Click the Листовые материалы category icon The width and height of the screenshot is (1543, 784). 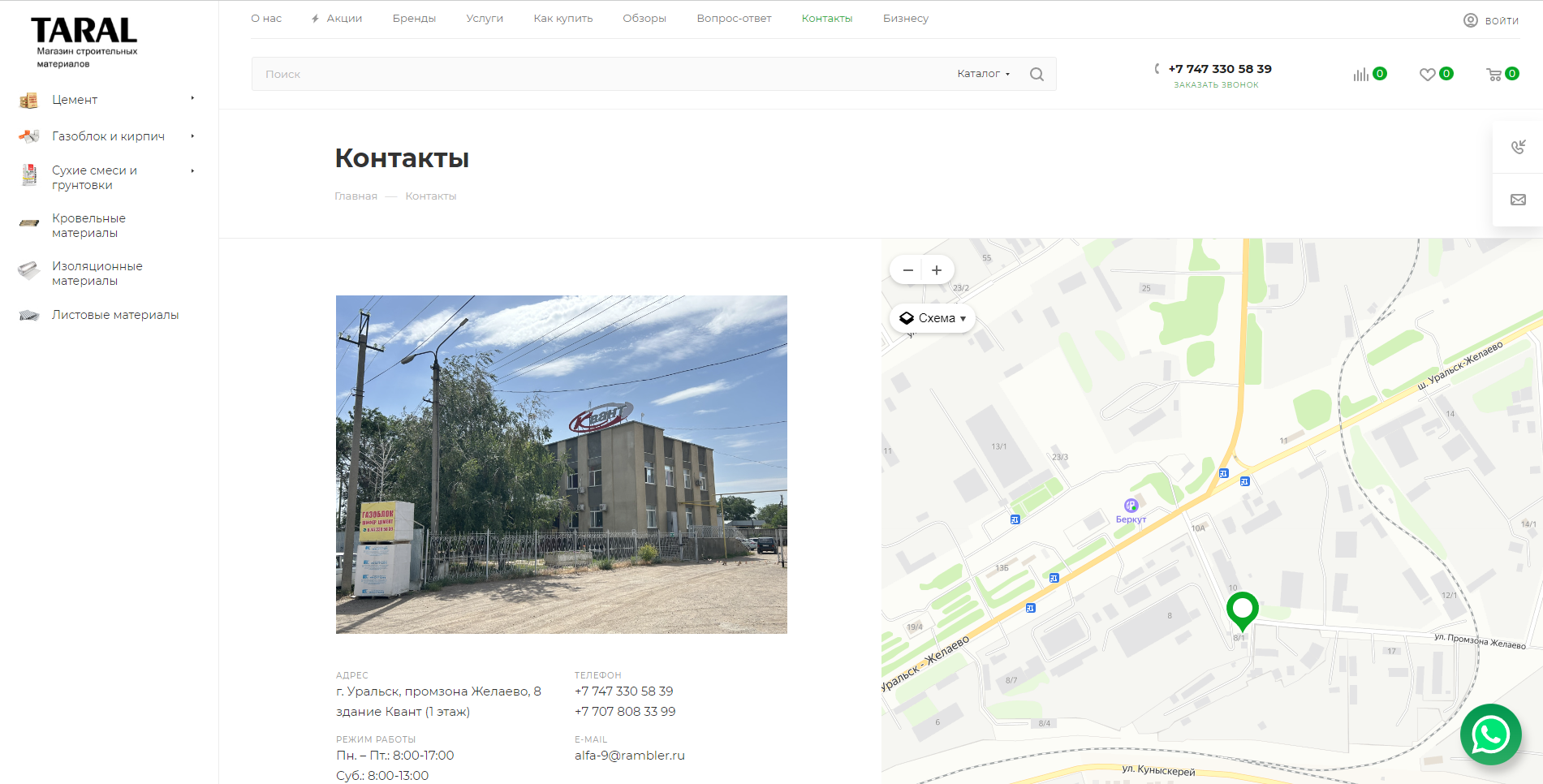29,315
